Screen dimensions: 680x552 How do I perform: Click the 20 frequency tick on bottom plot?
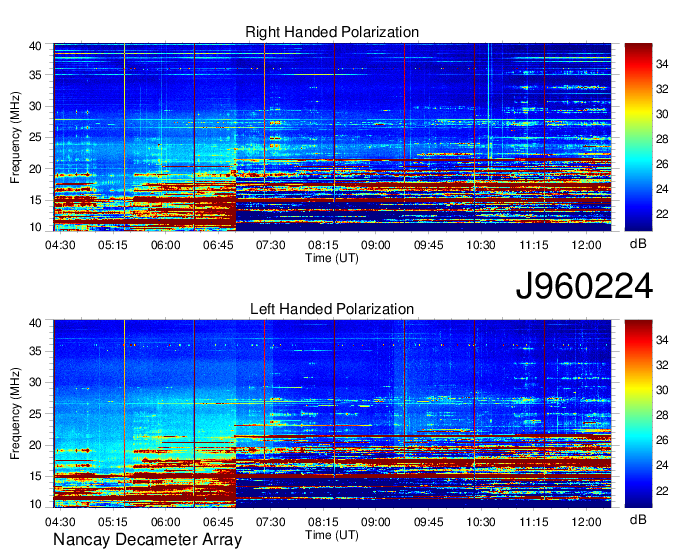35,445
